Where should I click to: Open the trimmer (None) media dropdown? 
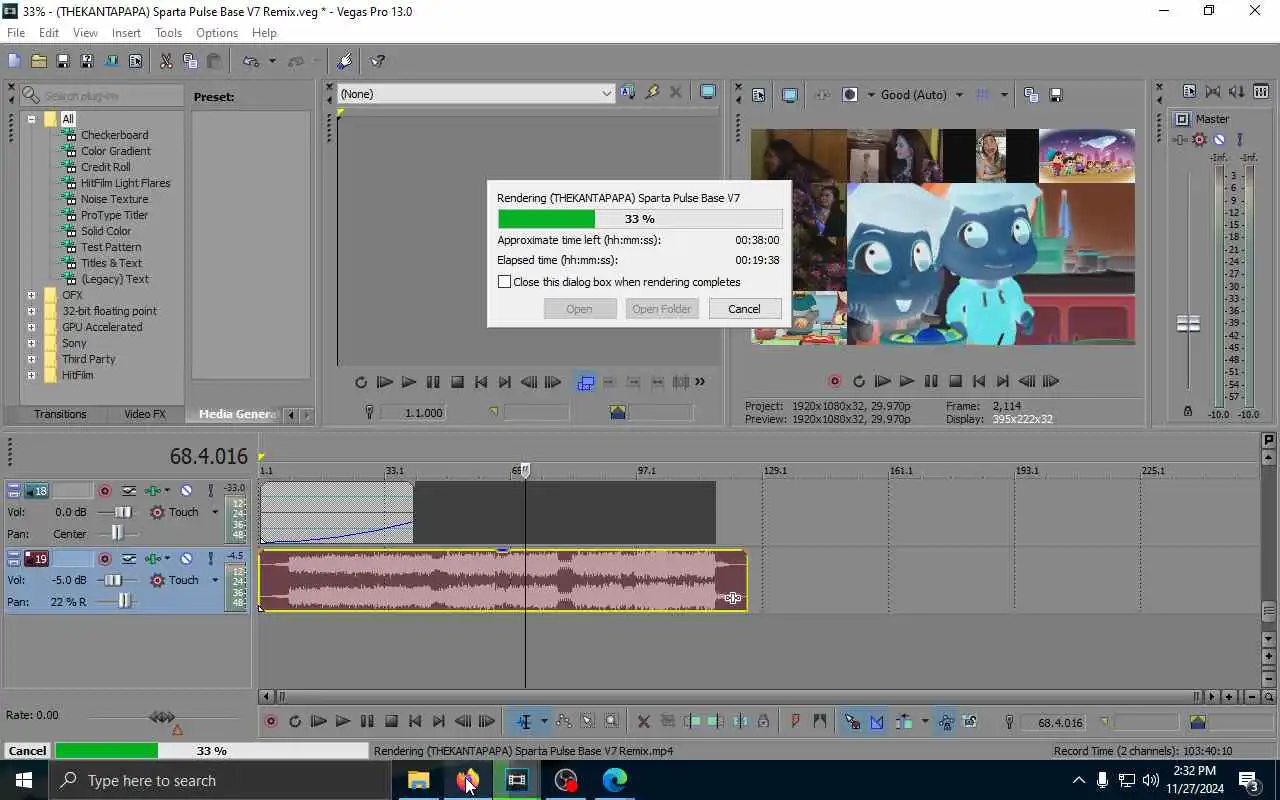[x=606, y=93]
